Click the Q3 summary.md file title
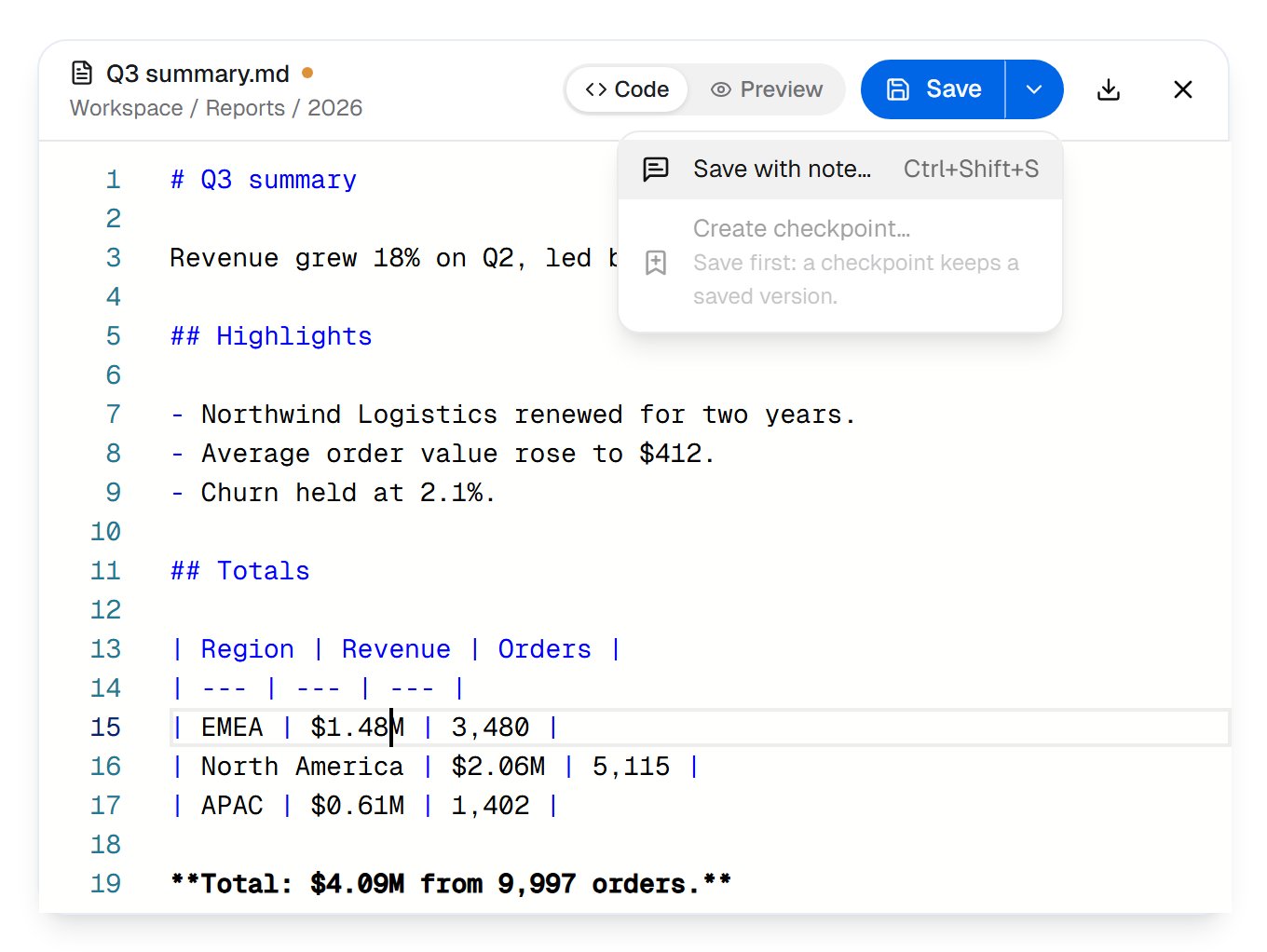The image size is (1267, 952). pyautogui.click(x=198, y=73)
